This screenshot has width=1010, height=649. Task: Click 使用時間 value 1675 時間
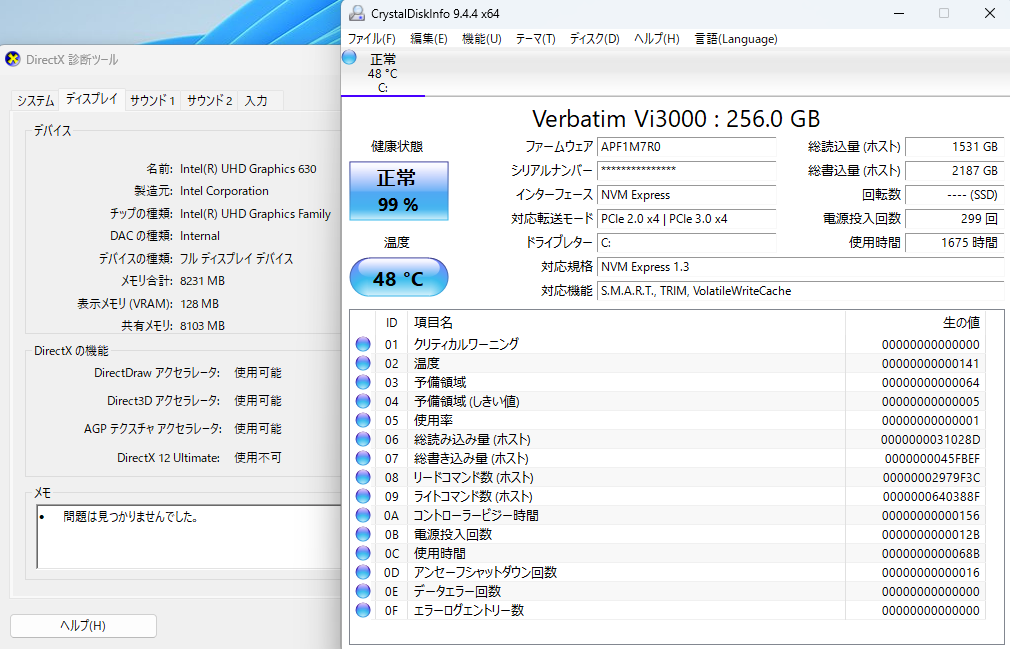point(955,243)
